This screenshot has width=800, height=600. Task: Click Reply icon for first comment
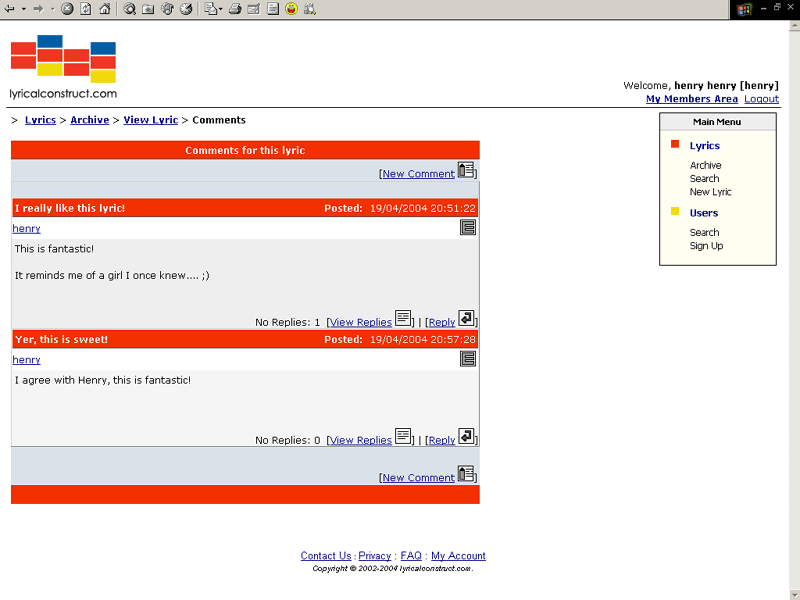click(x=466, y=318)
